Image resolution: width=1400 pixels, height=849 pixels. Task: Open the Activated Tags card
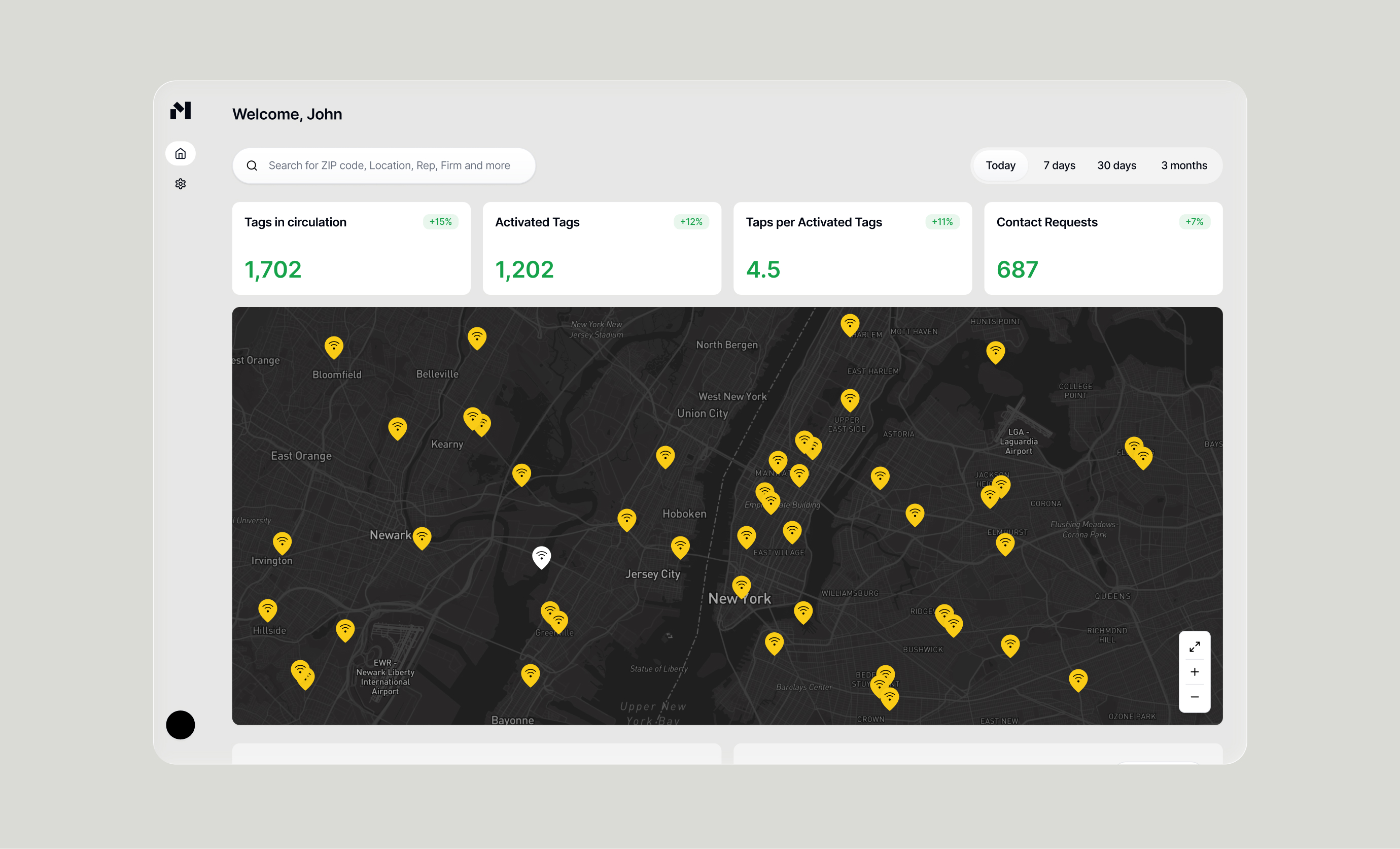pos(602,248)
